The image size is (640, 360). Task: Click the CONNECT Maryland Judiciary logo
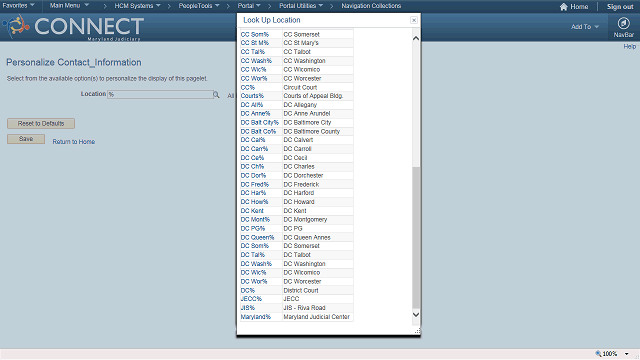73,27
